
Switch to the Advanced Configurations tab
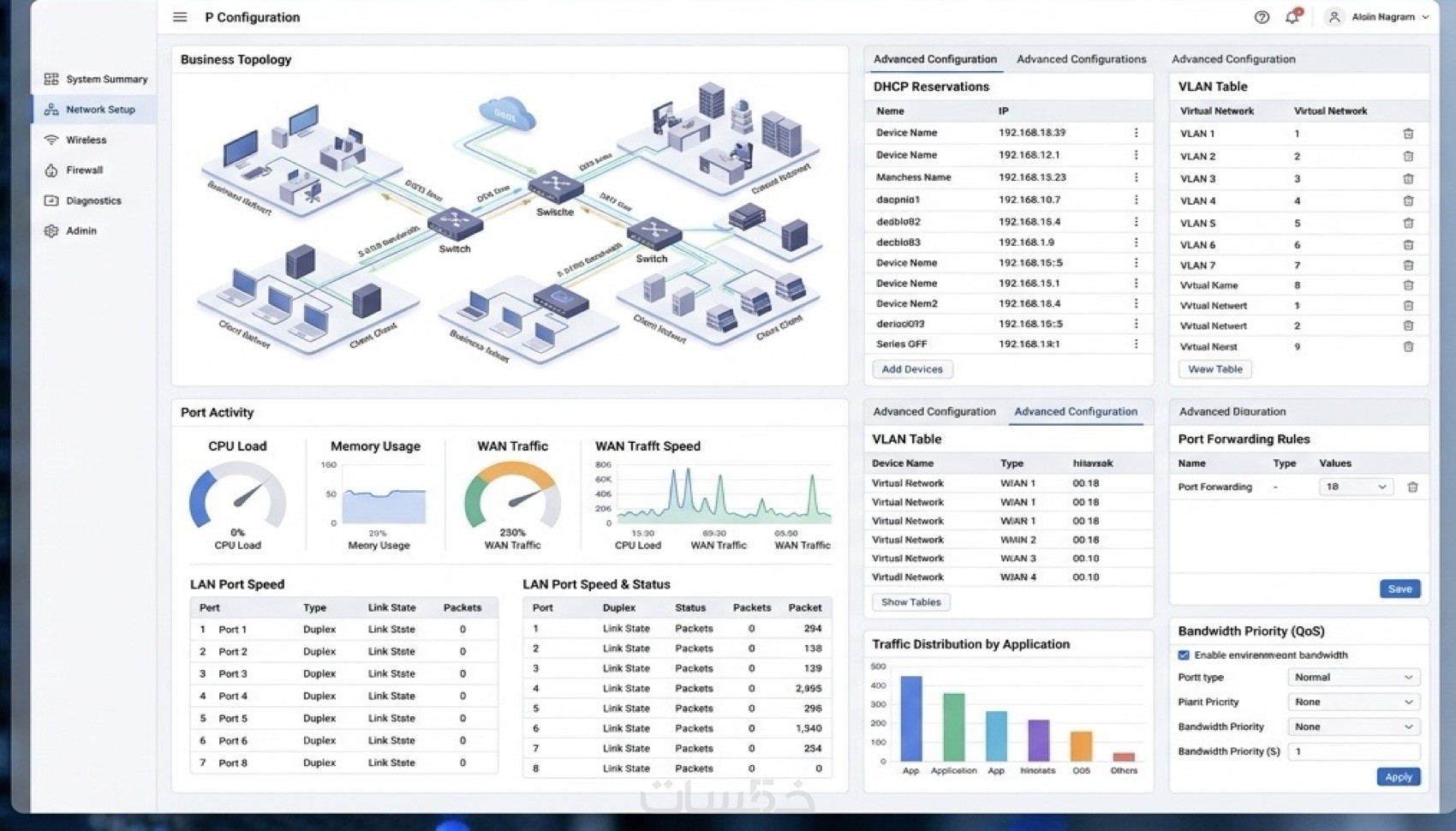(1081, 59)
